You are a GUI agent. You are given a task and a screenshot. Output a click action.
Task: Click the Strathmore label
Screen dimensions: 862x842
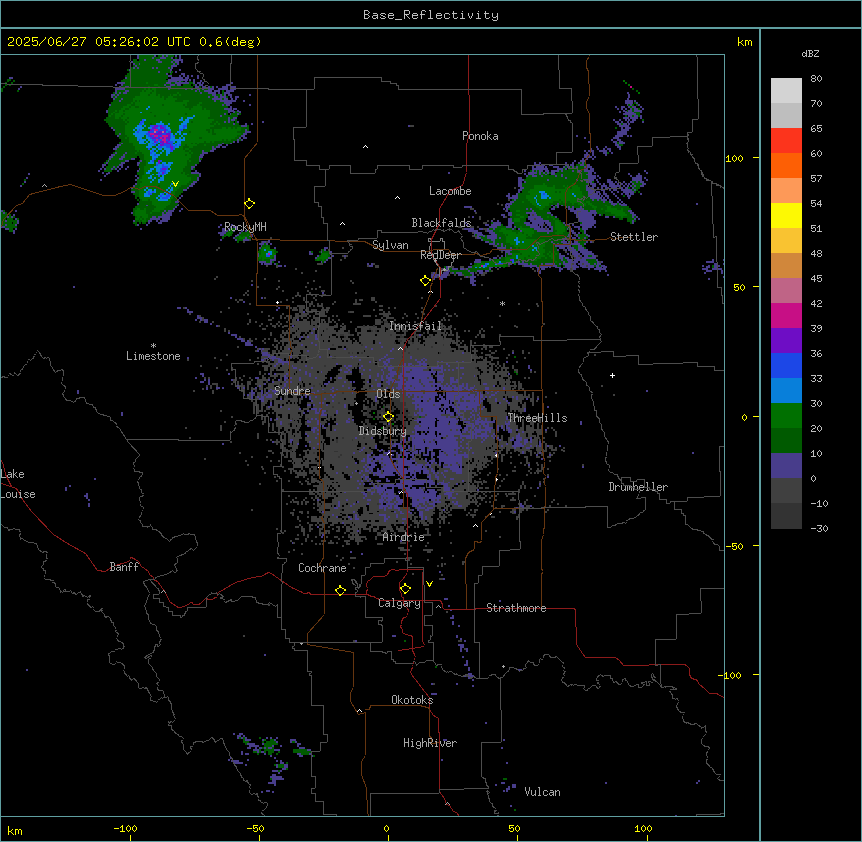[x=516, y=608]
